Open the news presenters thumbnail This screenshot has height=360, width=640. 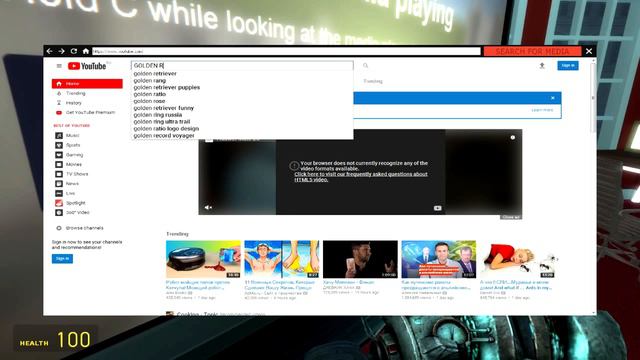439,260
